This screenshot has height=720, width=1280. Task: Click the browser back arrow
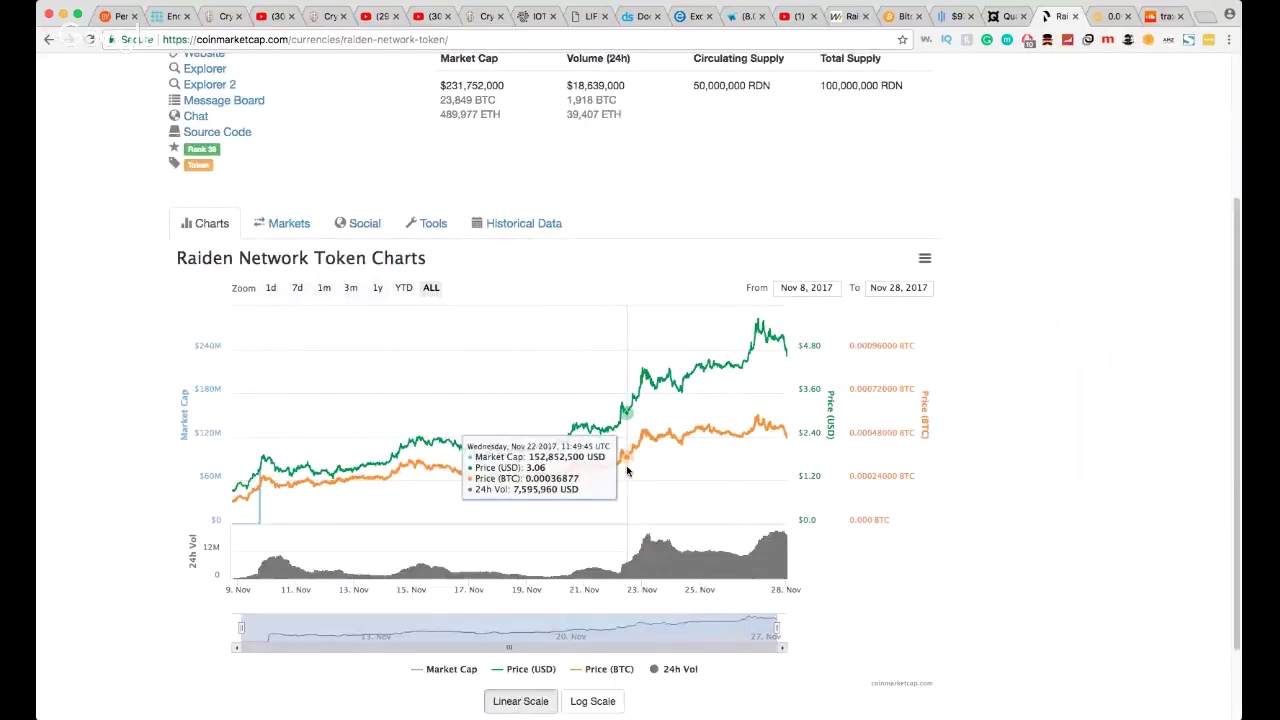pyautogui.click(x=49, y=39)
